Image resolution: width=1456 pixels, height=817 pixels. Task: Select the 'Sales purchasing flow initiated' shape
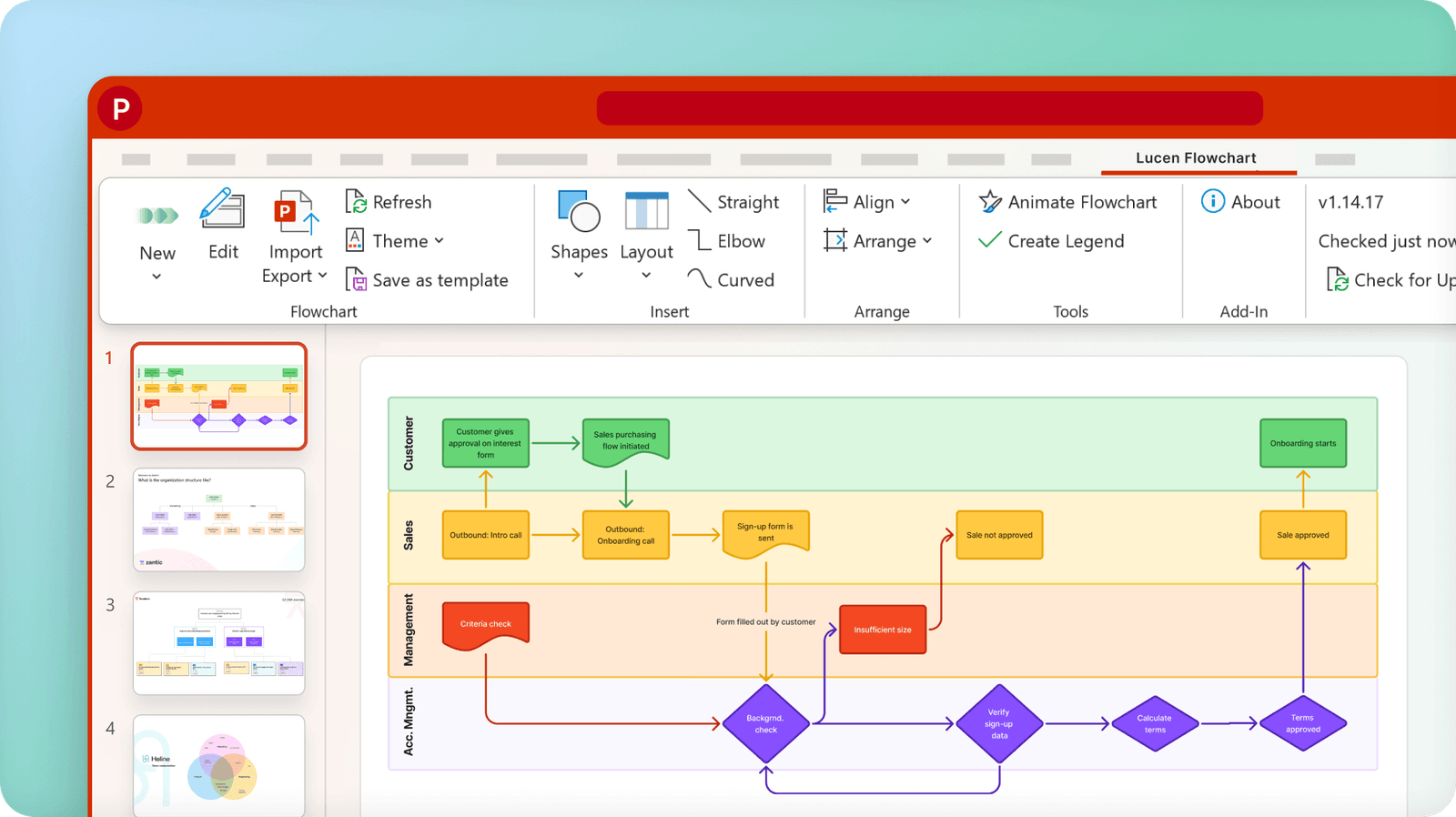[x=626, y=442]
